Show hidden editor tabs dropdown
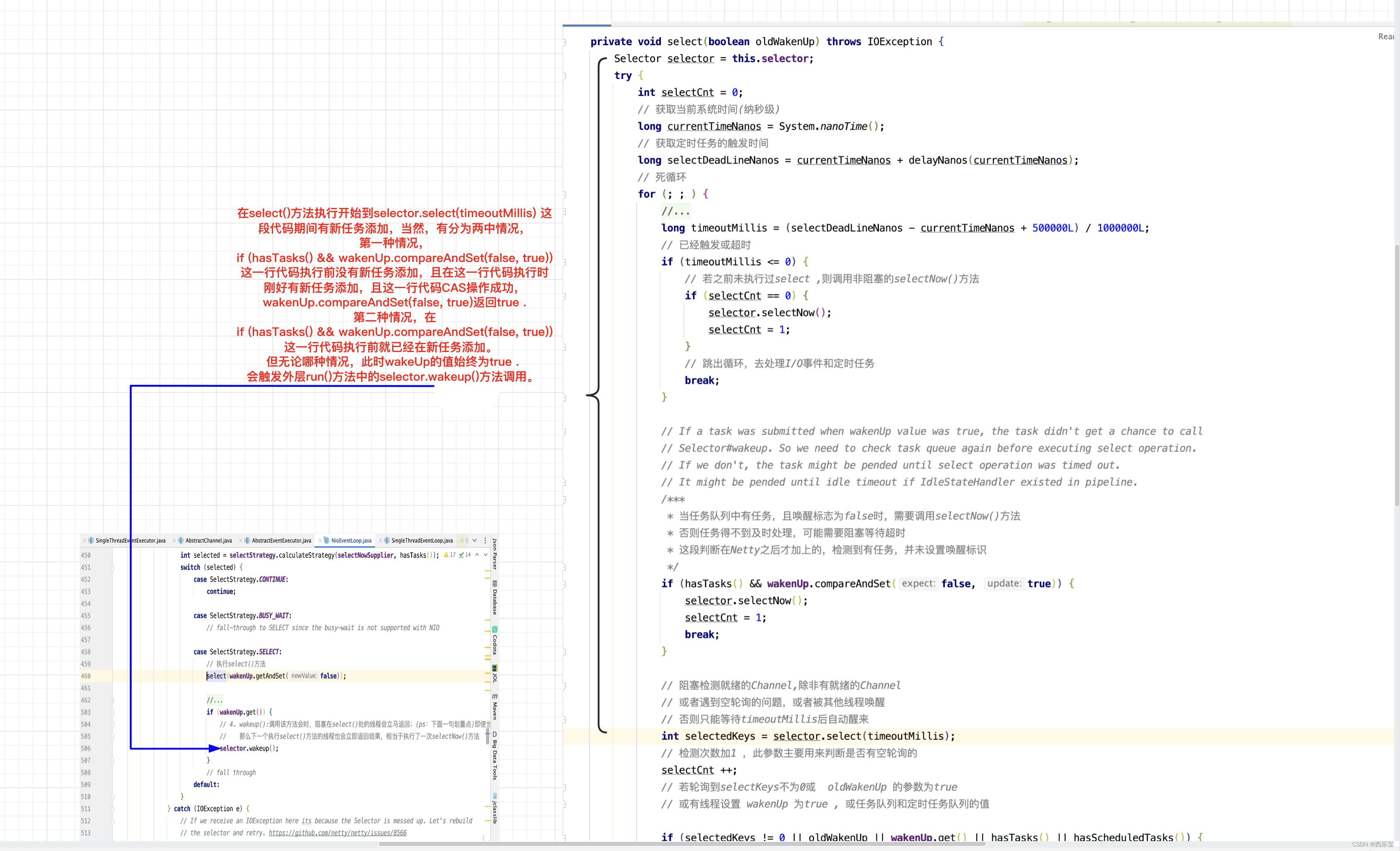 [474, 540]
